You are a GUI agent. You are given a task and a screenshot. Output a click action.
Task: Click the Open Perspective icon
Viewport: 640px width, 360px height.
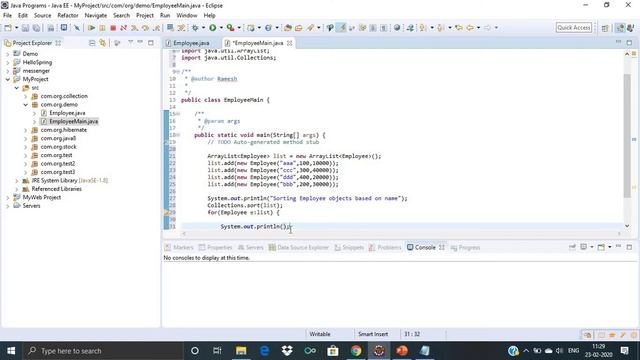[605, 28]
